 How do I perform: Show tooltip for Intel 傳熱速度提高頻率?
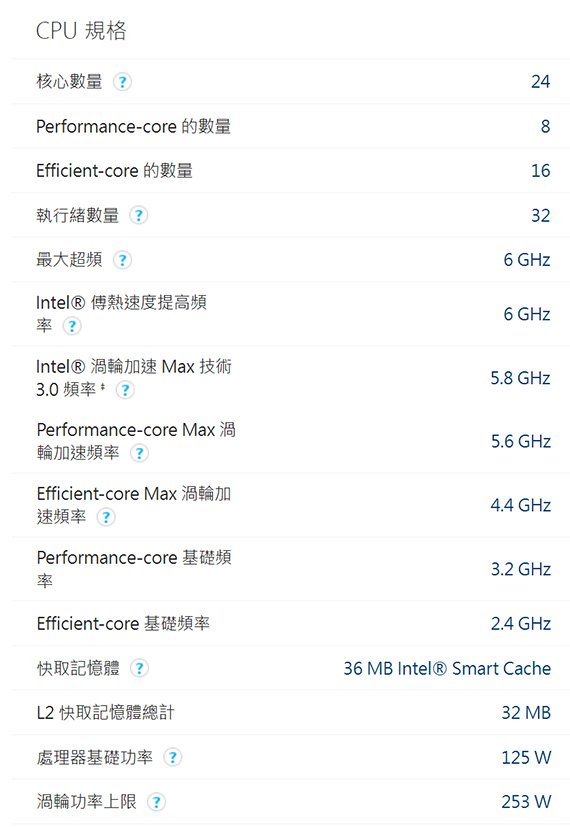coord(72,326)
